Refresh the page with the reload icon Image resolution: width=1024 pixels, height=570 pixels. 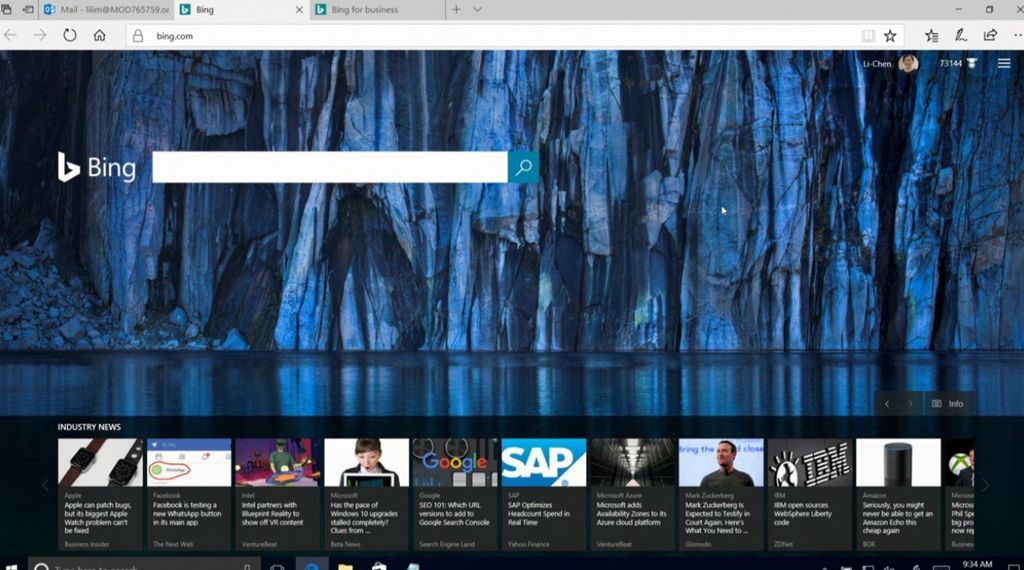click(70, 36)
